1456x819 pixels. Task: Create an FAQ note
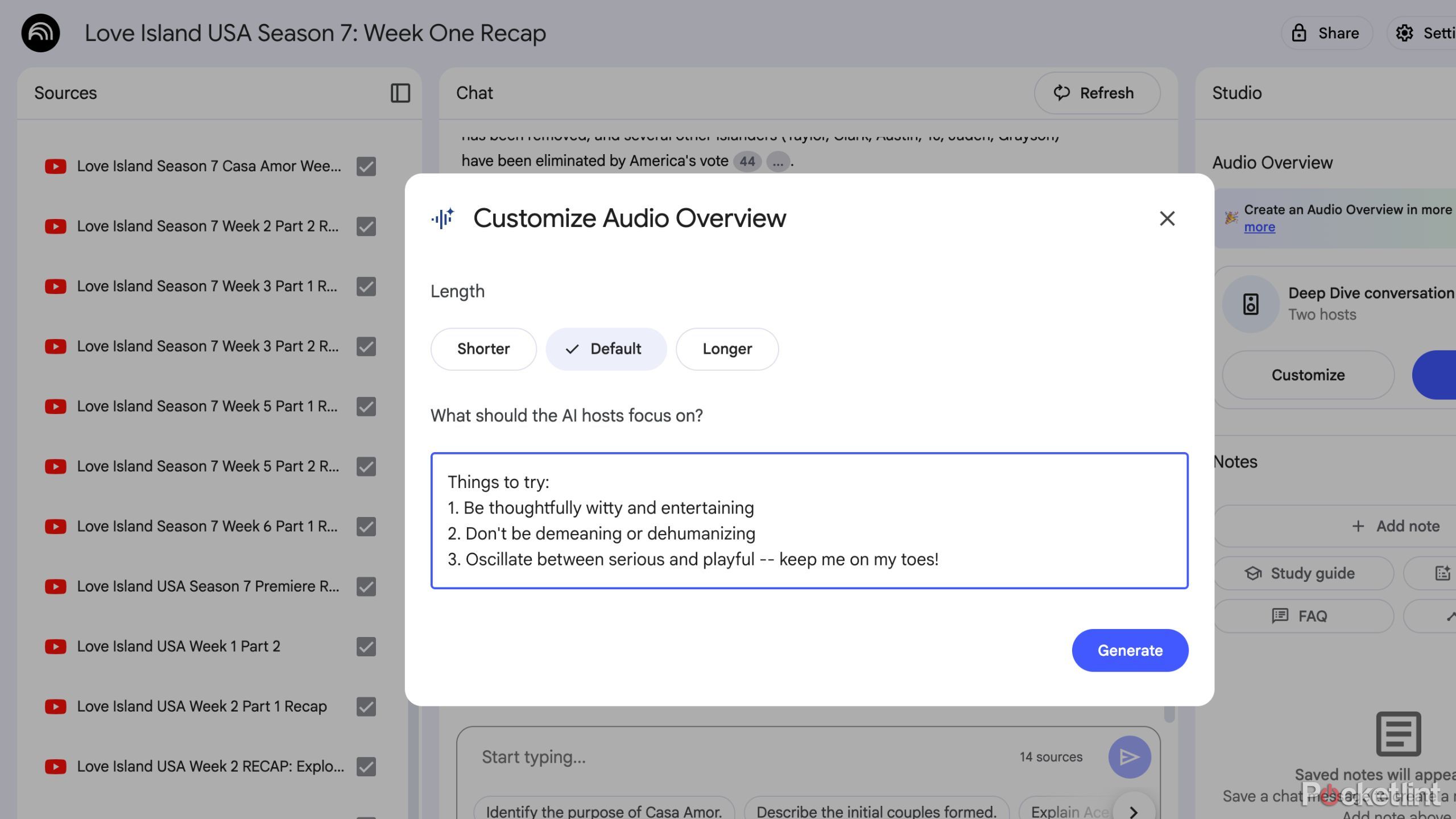pos(1303,616)
